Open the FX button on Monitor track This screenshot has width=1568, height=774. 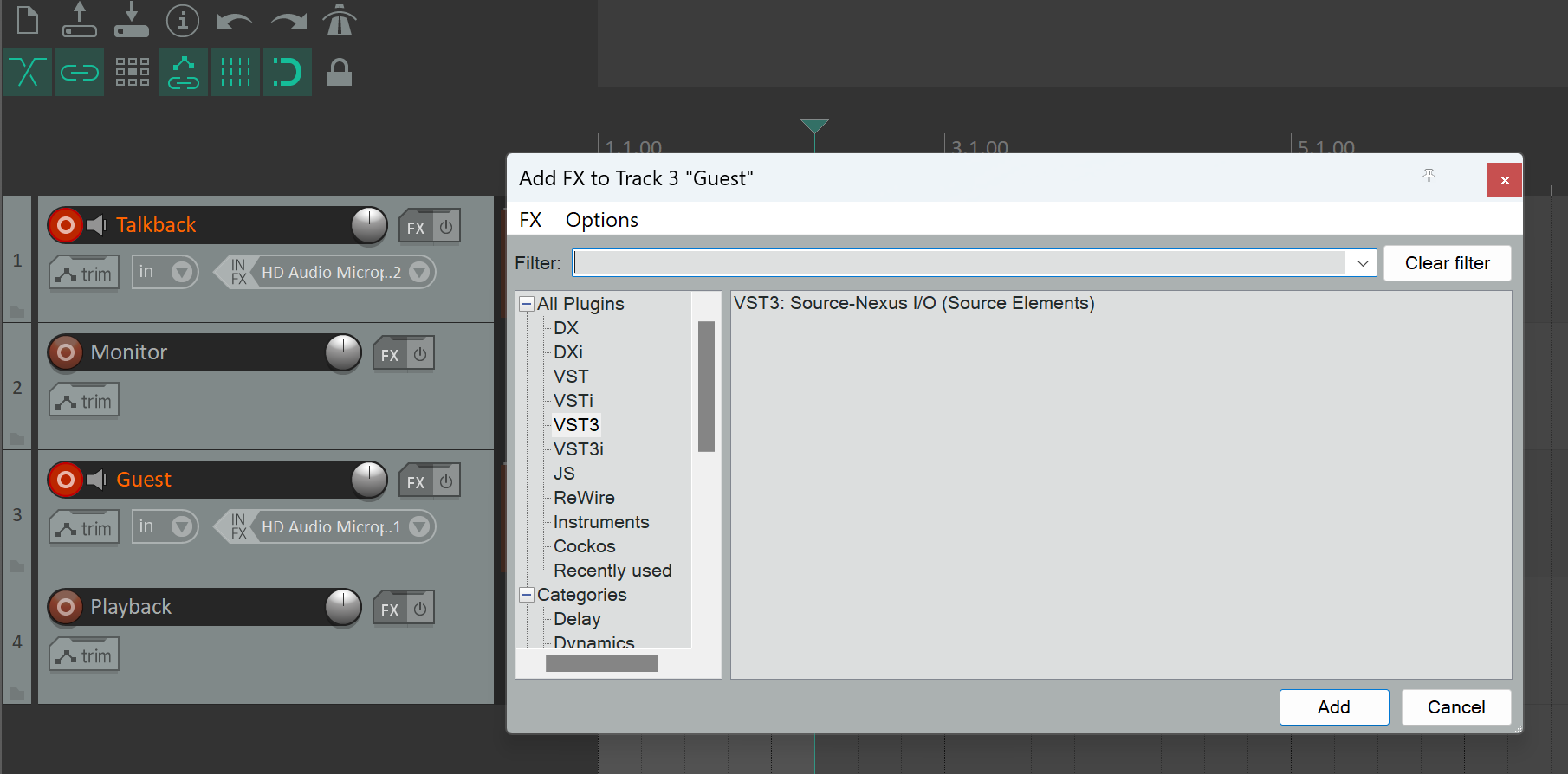coord(390,354)
